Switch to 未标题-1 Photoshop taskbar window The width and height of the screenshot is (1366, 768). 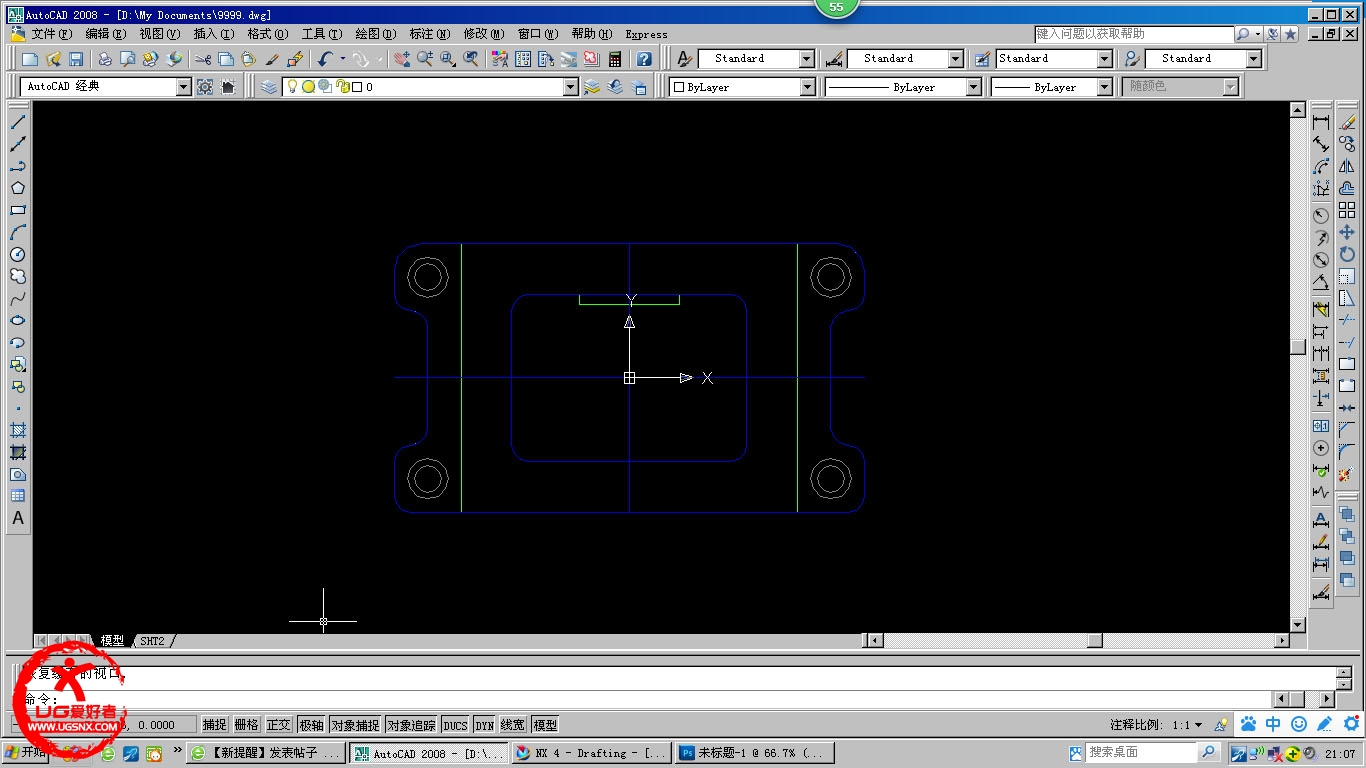(756, 753)
